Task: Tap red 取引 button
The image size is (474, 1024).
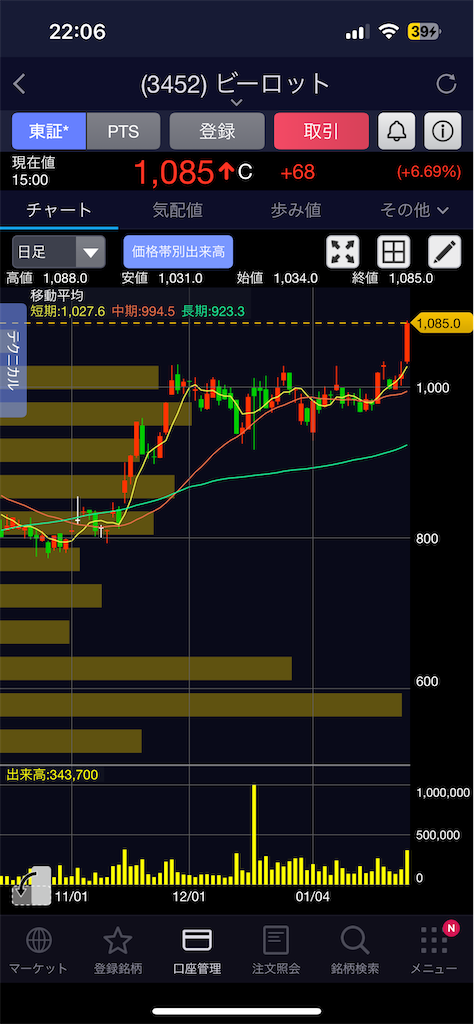Action: pos(321,131)
